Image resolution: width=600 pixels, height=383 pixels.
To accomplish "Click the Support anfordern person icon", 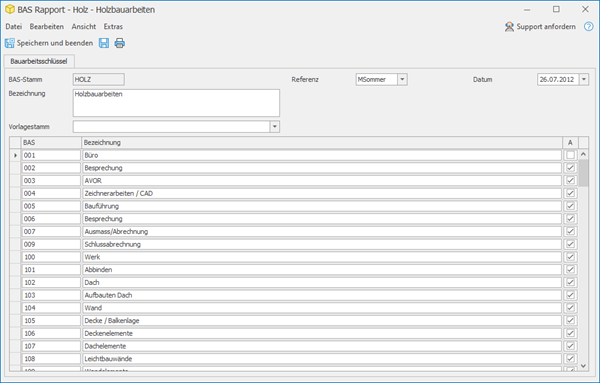I will click(509, 27).
